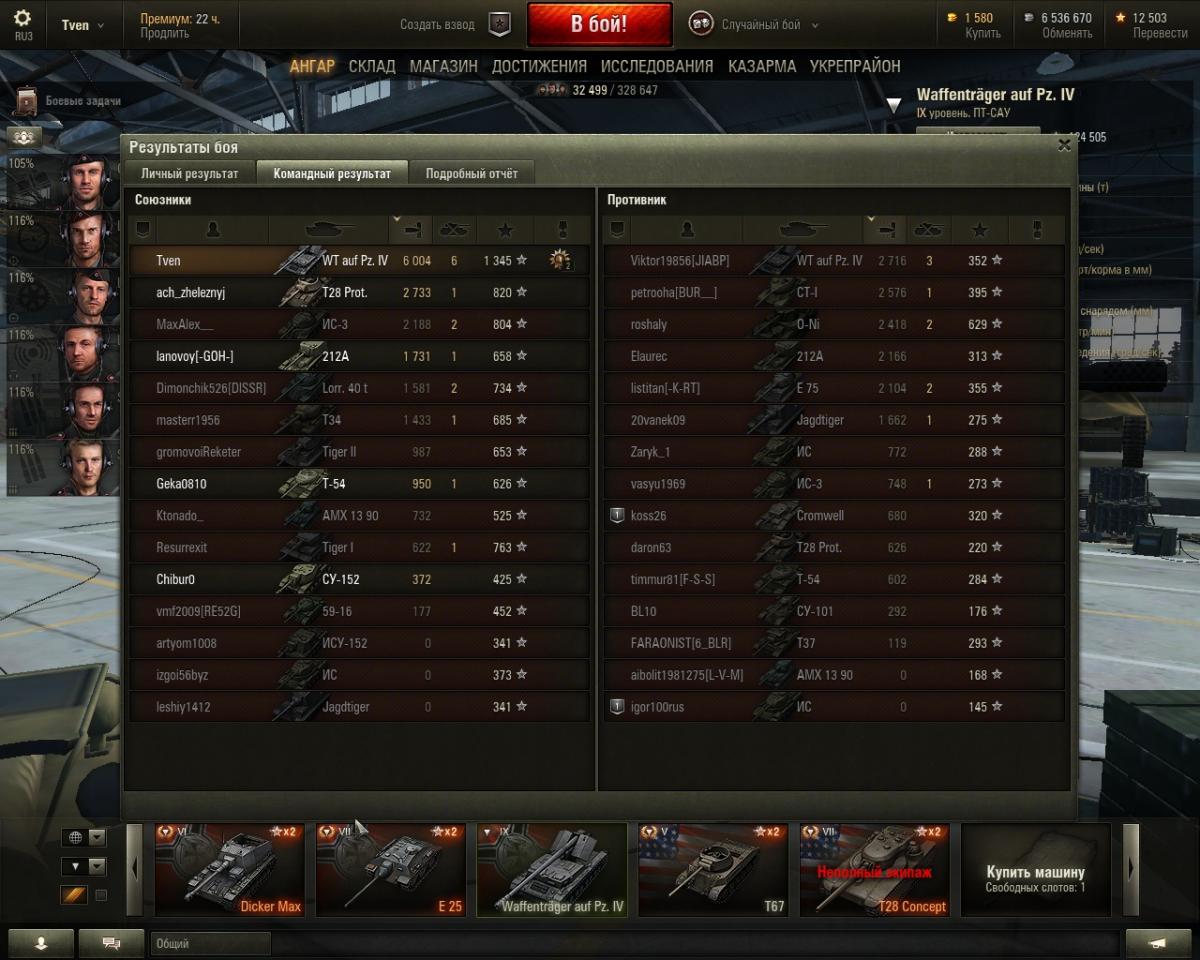Toggle the elite vehicles stripe filter
Viewport: 1200px width, 960px height.
75,895
